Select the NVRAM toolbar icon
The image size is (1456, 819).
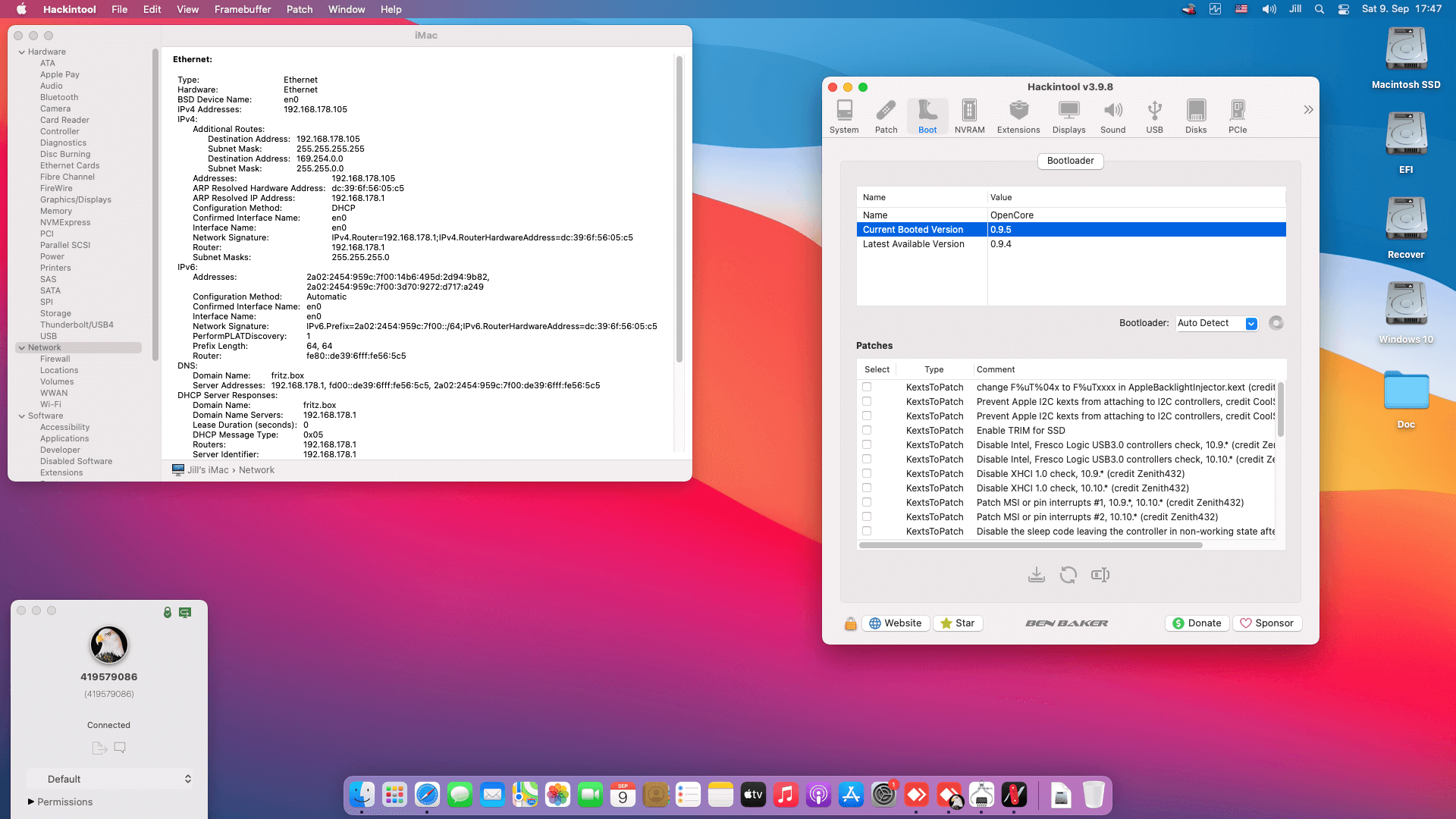click(x=969, y=117)
